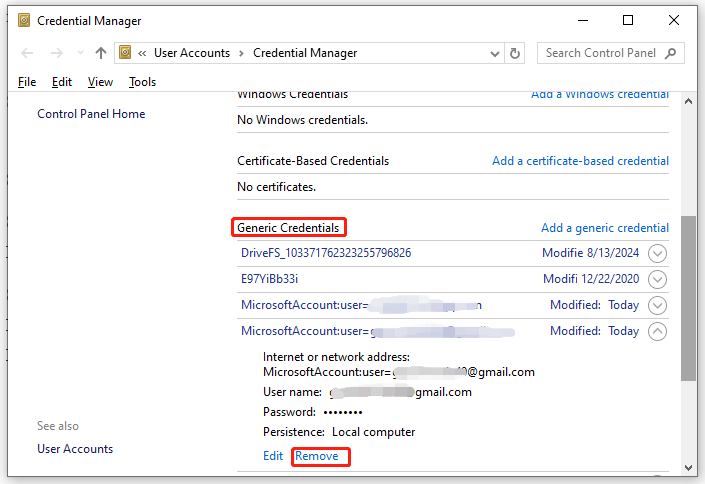Click Add a certificate-based credential link

coord(580,161)
